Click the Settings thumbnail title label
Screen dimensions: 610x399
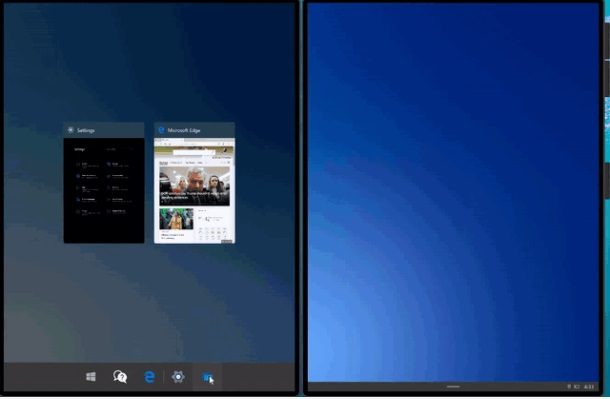[x=86, y=130]
